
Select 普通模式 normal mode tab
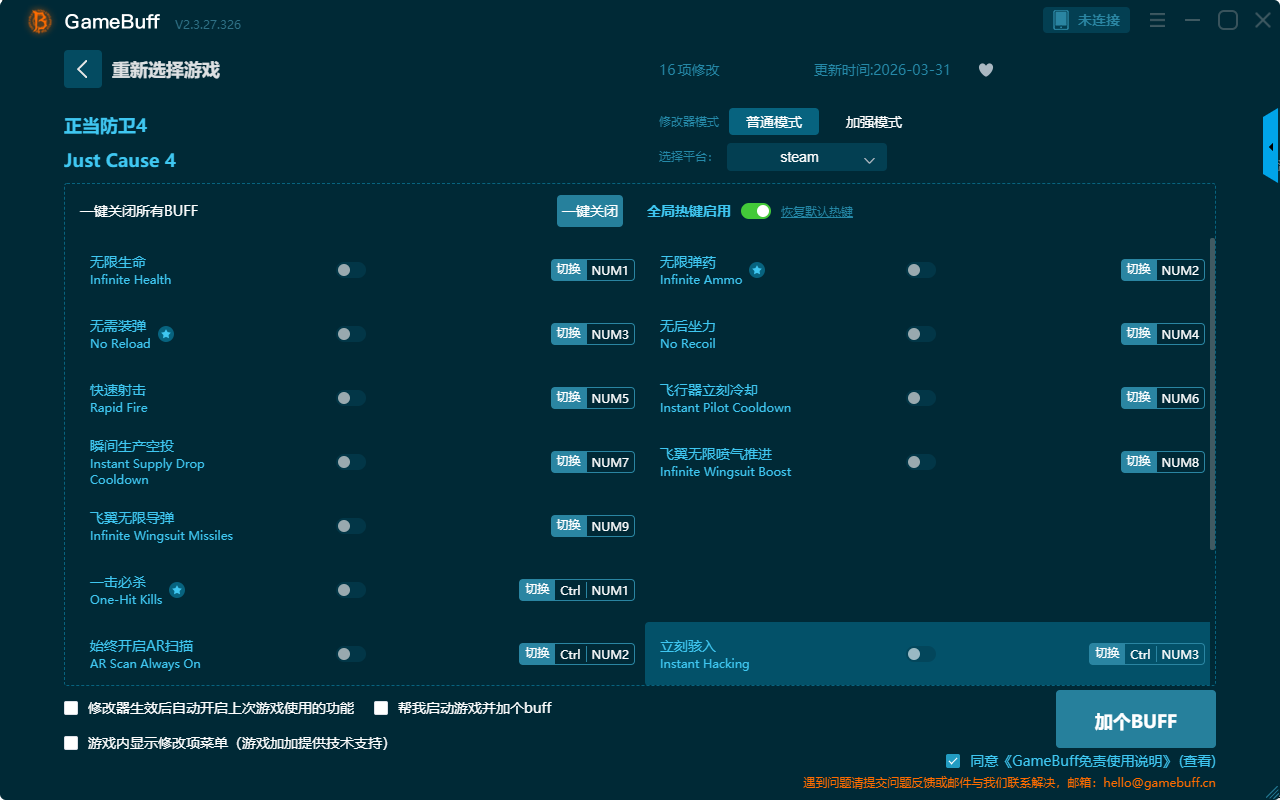[x=773, y=122]
